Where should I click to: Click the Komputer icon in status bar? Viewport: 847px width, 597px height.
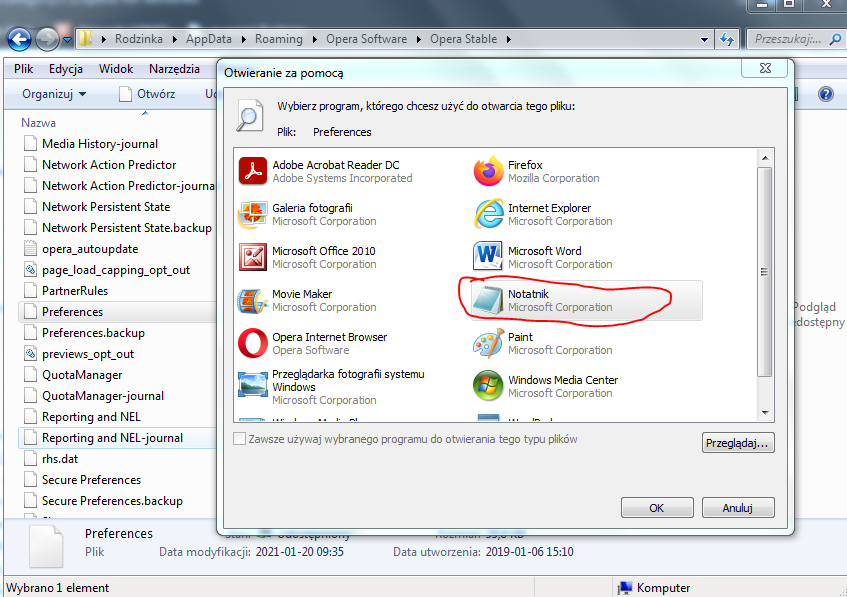tap(625, 588)
